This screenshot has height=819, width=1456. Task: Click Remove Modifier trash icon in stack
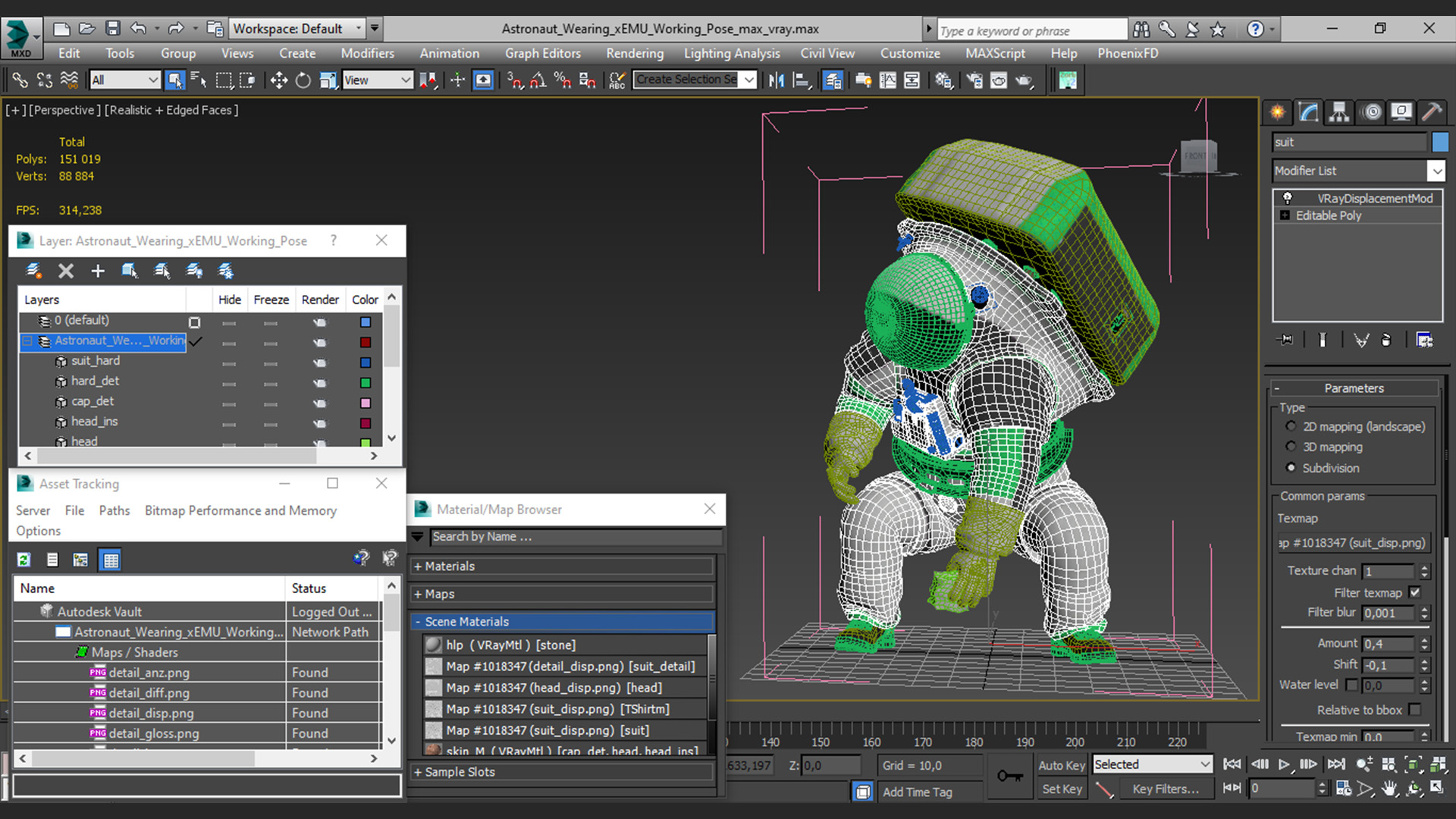[x=1386, y=340]
